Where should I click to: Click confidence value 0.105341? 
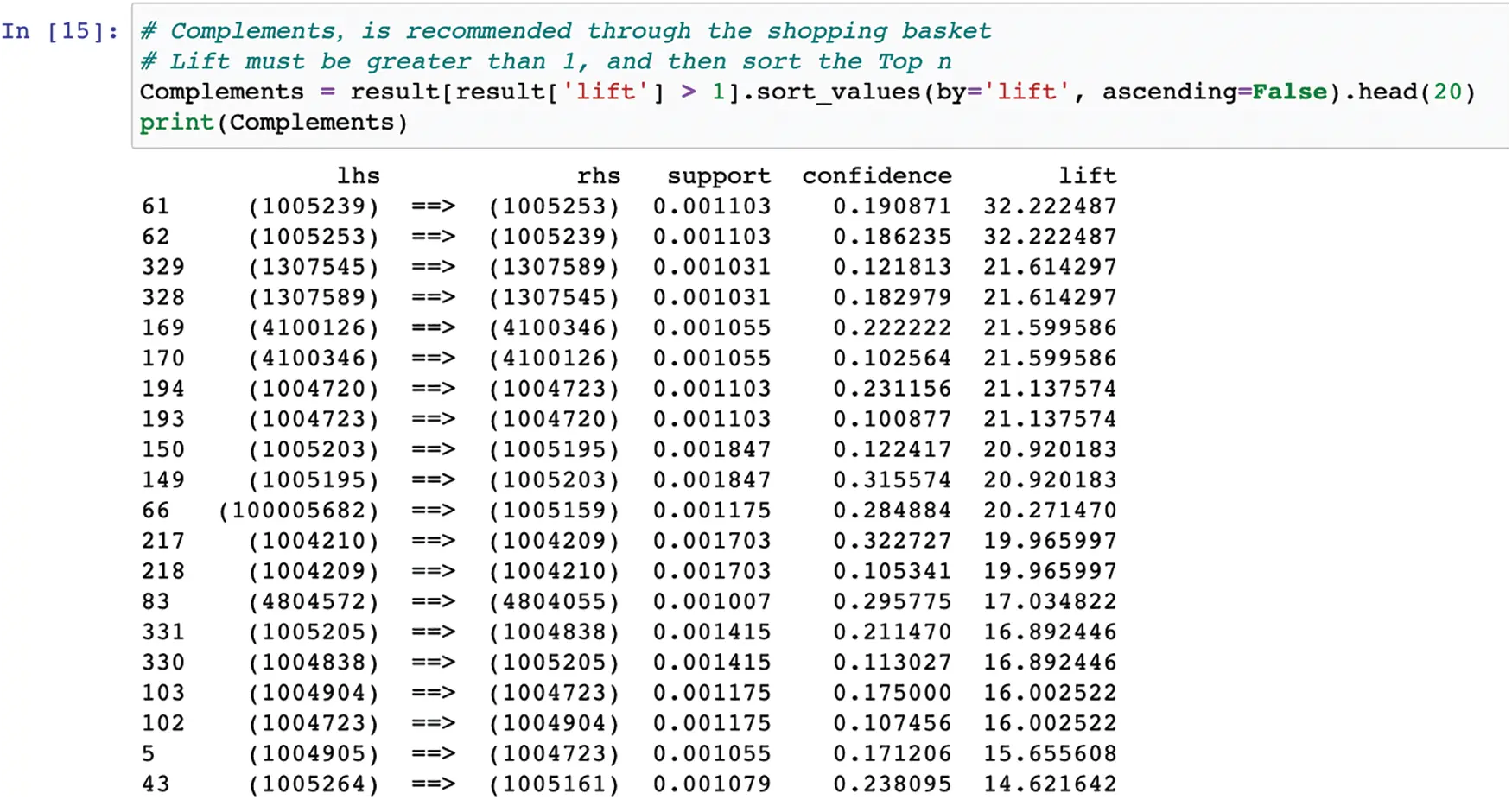coord(892,571)
